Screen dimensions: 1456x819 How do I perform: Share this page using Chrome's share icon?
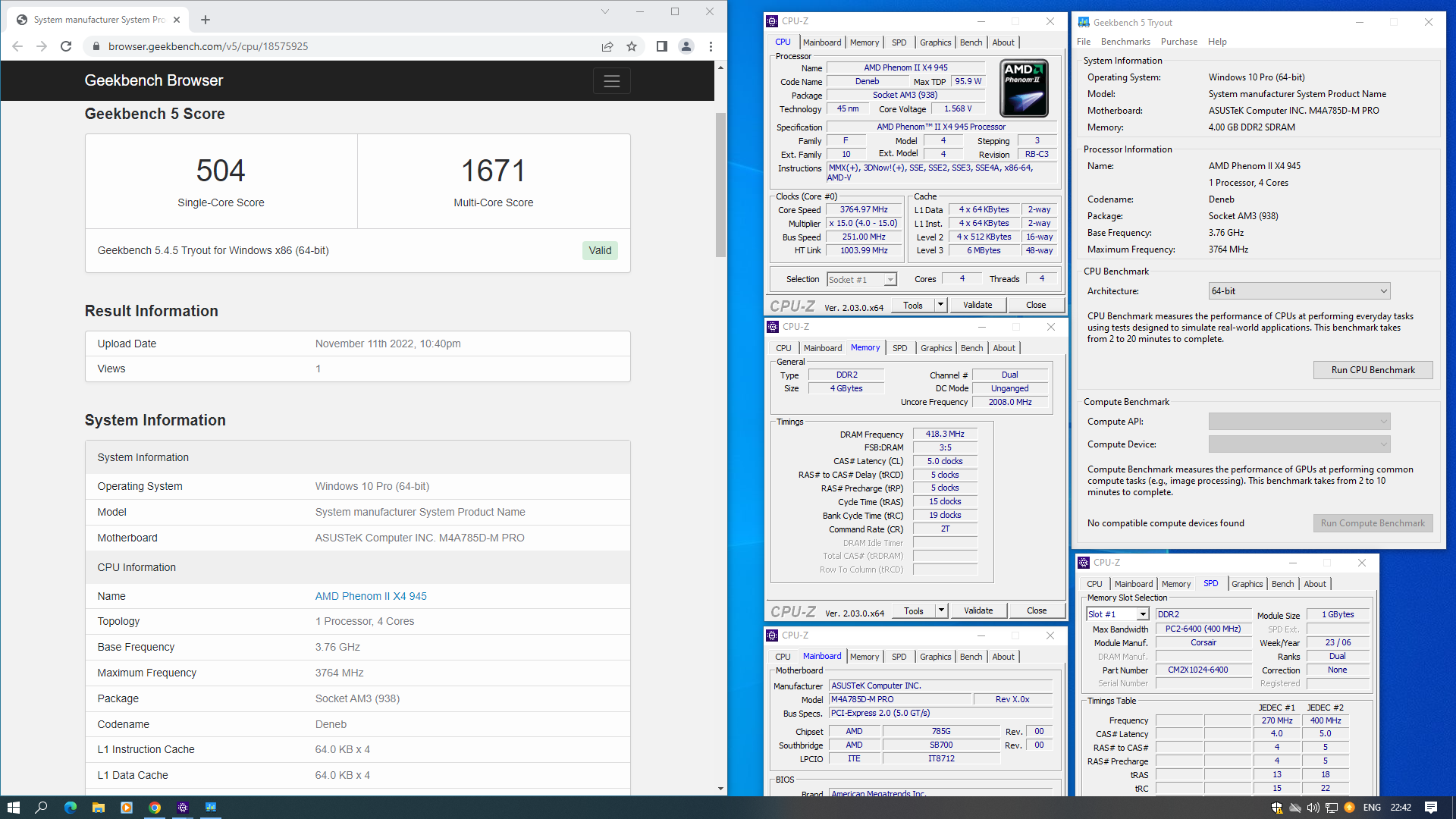click(607, 46)
